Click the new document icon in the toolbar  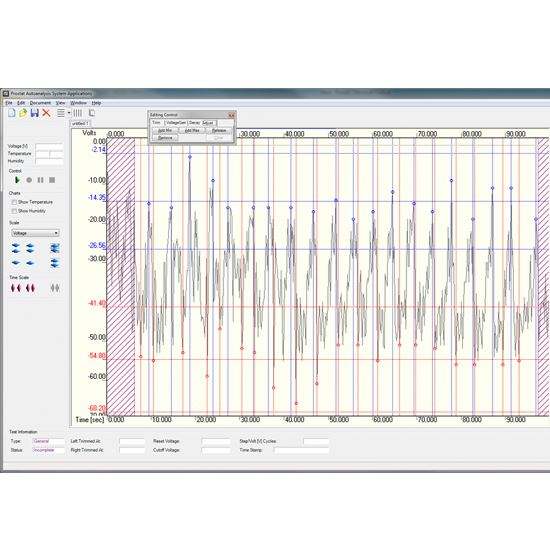(12, 113)
